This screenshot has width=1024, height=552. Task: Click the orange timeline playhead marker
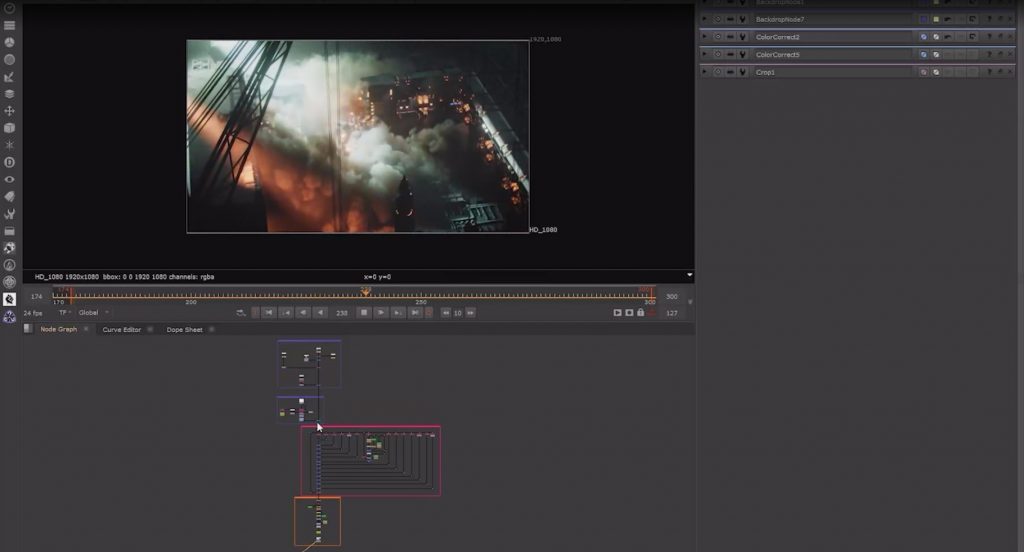click(x=366, y=292)
